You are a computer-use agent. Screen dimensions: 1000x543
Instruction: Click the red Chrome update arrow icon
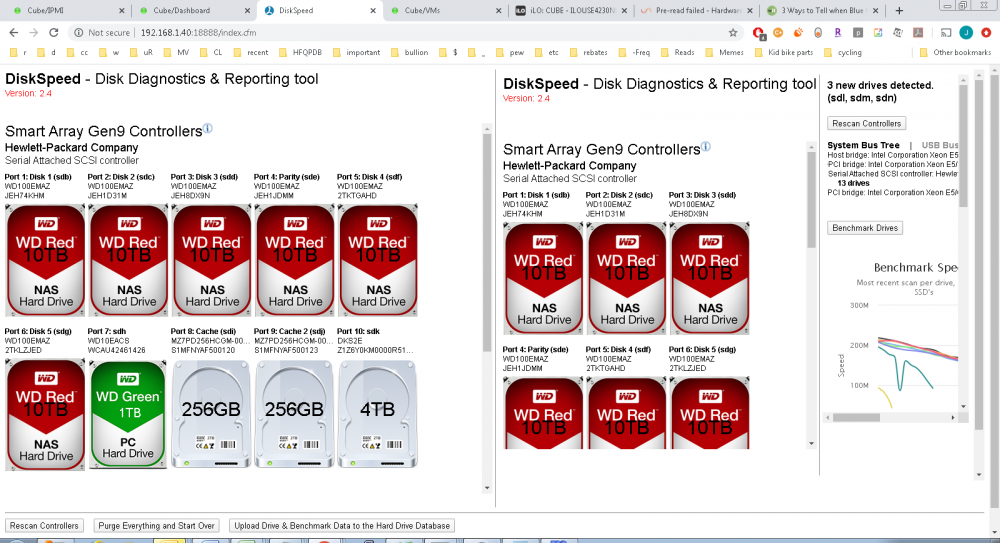click(x=987, y=33)
